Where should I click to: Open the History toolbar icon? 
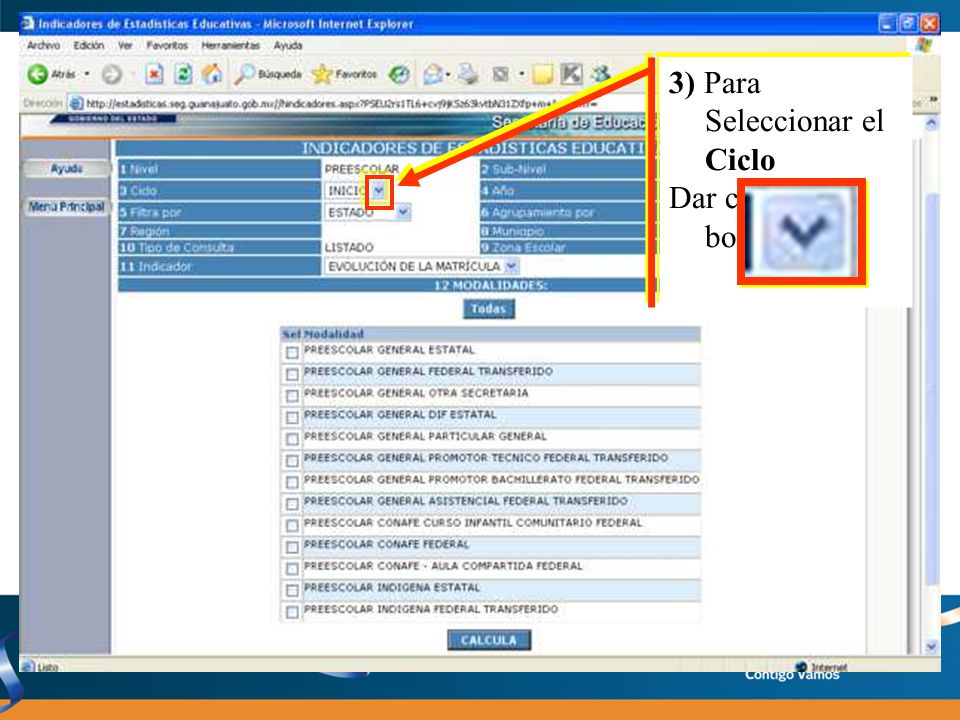click(399, 74)
